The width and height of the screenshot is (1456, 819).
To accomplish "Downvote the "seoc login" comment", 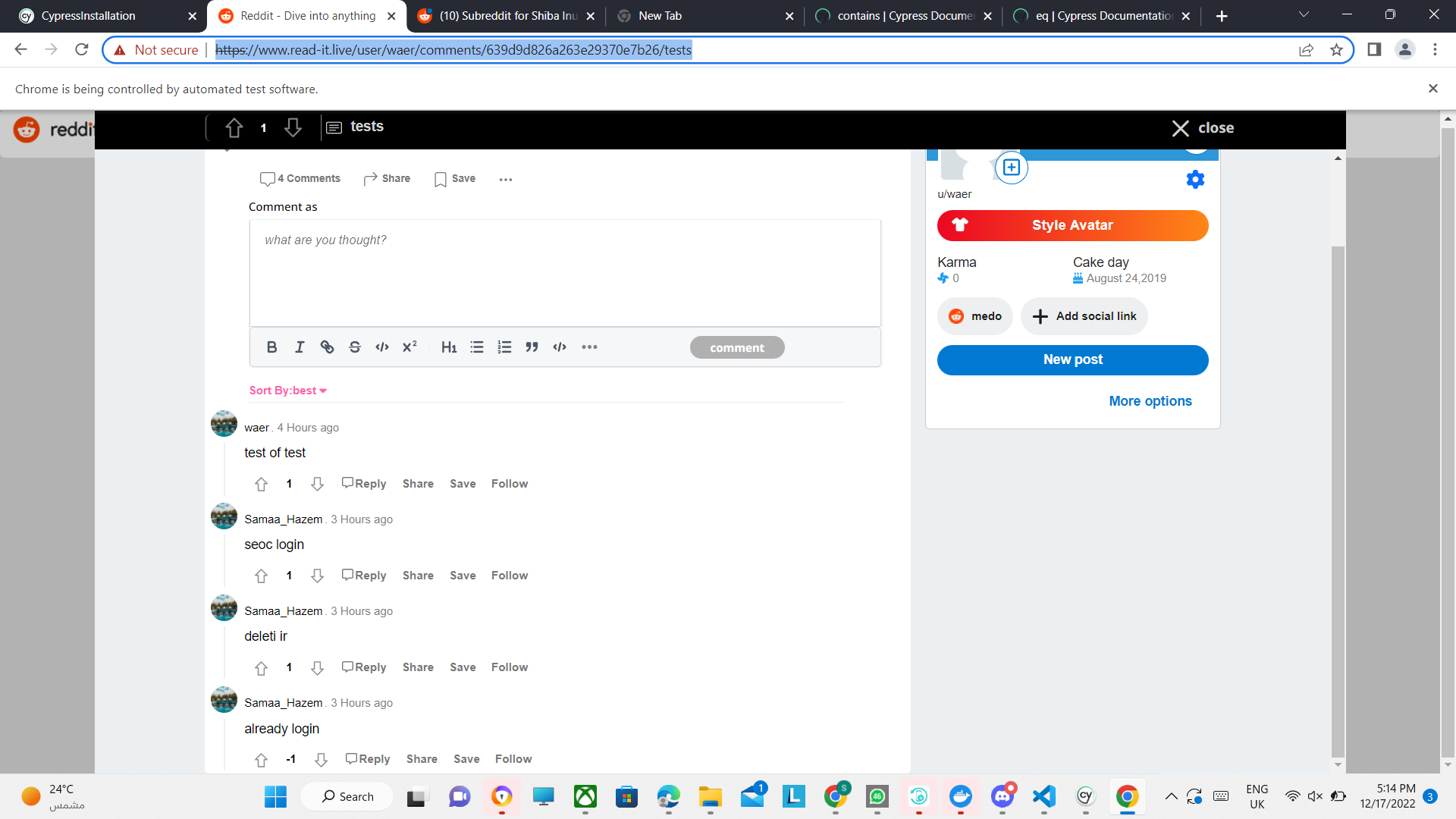I will [317, 576].
